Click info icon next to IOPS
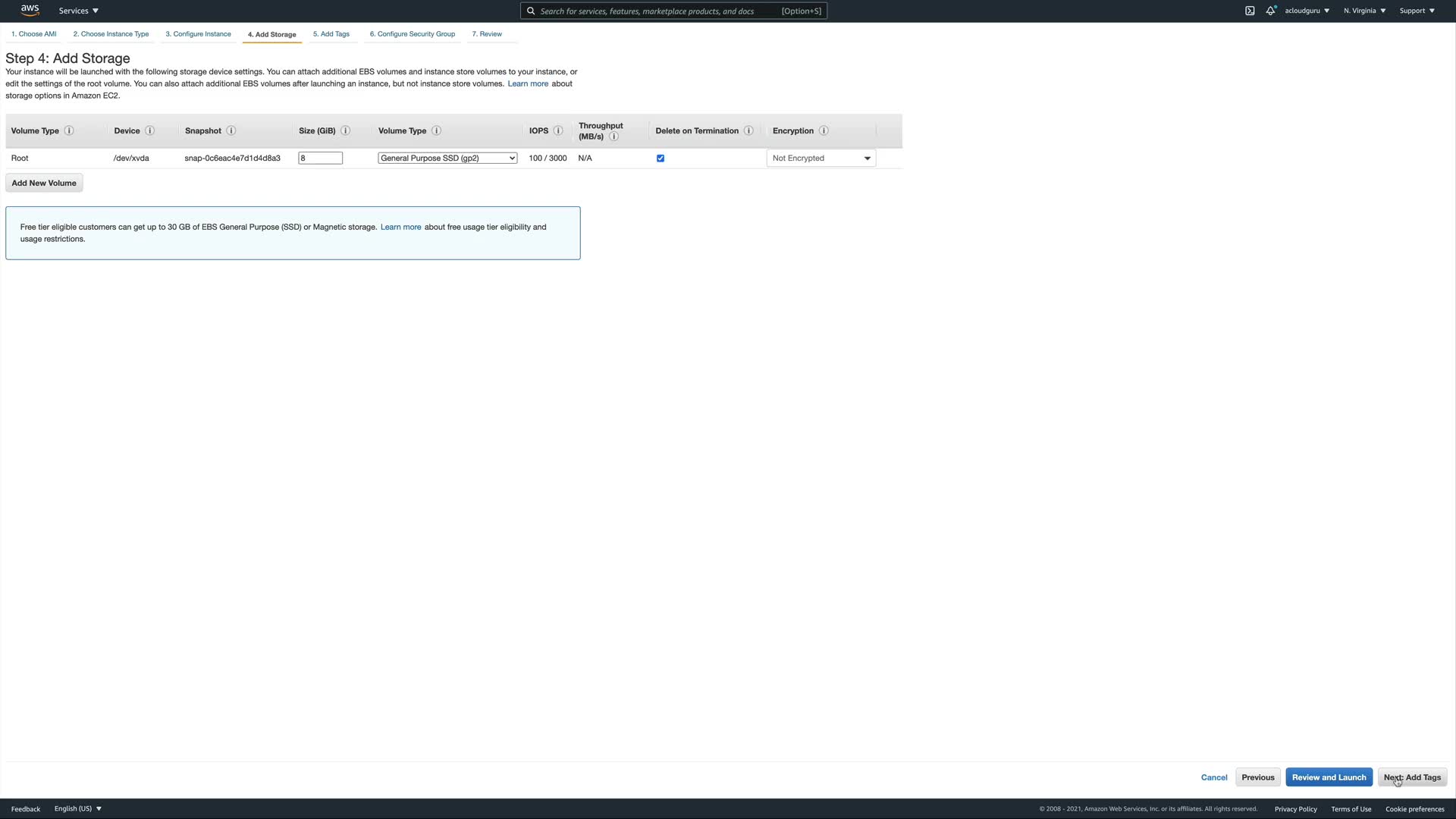 [558, 130]
